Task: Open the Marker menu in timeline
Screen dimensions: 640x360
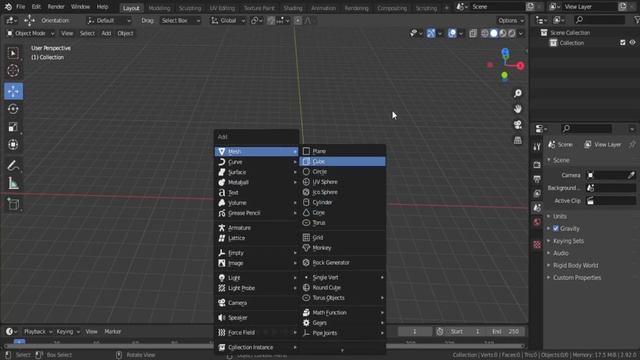Action: pyautogui.click(x=113, y=331)
